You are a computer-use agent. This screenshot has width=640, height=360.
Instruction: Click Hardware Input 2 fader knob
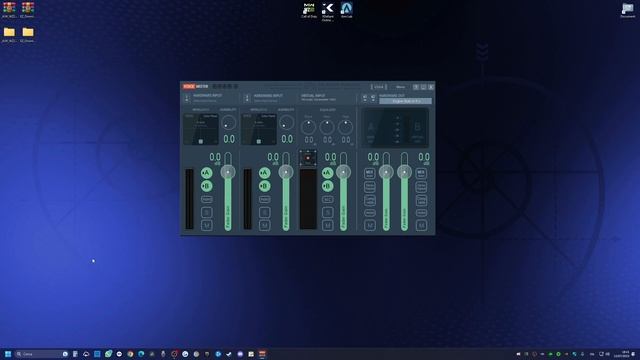[286, 172]
